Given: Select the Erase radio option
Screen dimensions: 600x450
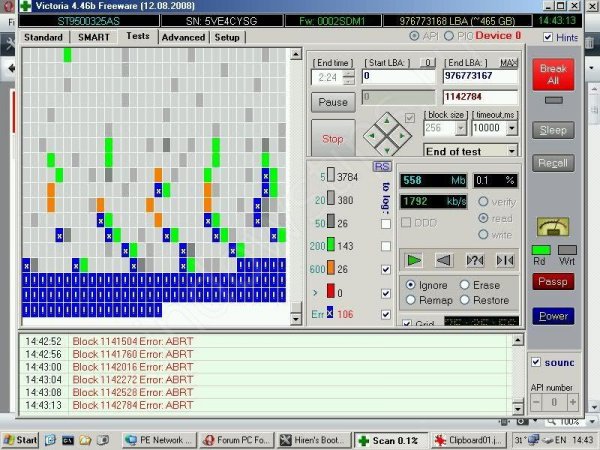Looking at the screenshot, I should (465, 285).
